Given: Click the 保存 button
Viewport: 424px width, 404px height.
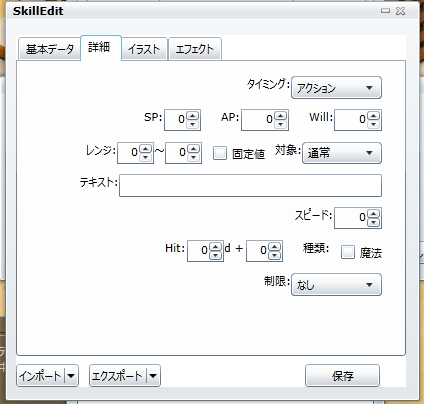Looking at the screenshot, I should (342, 376).
